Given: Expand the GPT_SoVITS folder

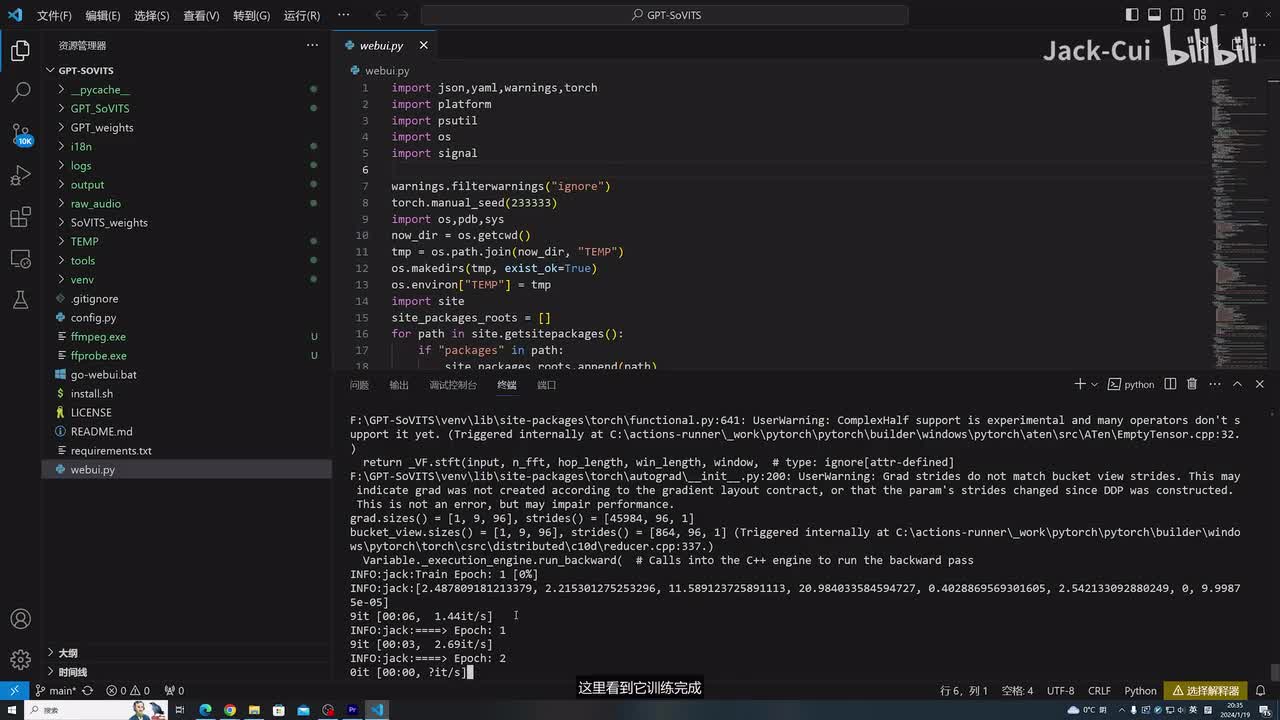Looking at the screenshot, I should click(99, 108).
